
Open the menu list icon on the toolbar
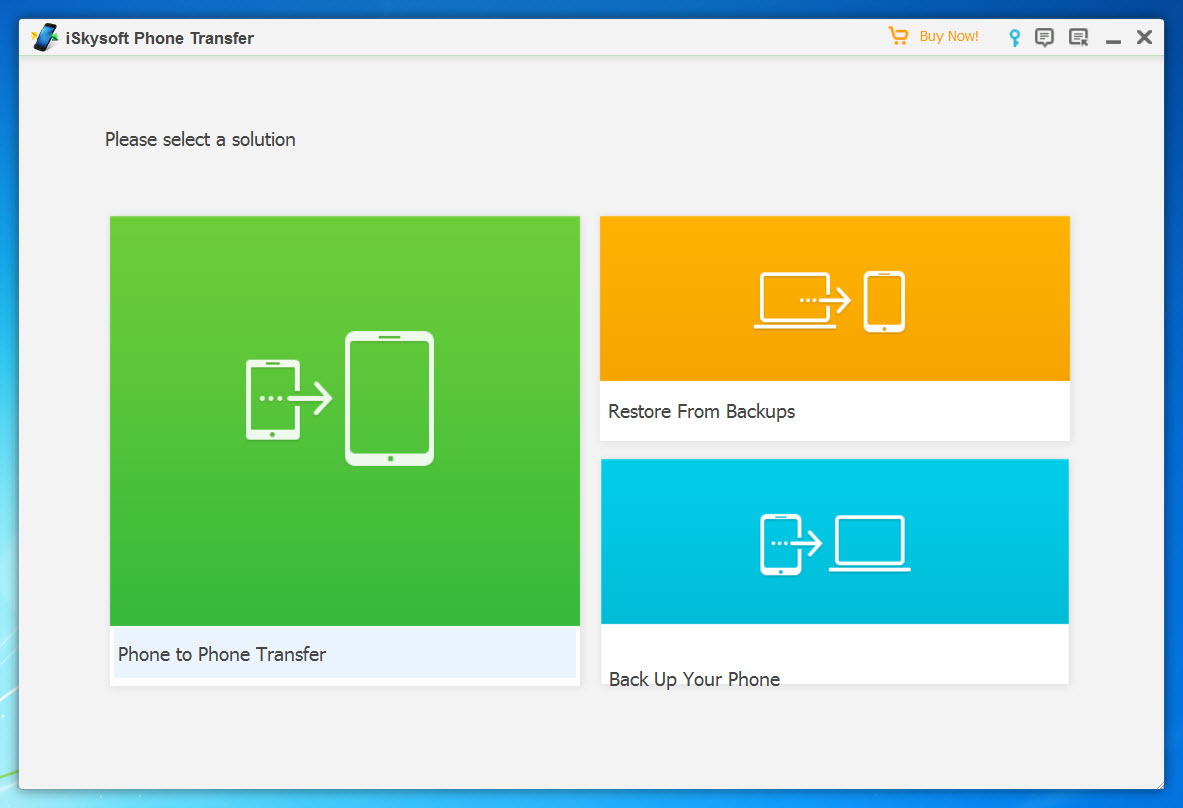click(1077, 36)
